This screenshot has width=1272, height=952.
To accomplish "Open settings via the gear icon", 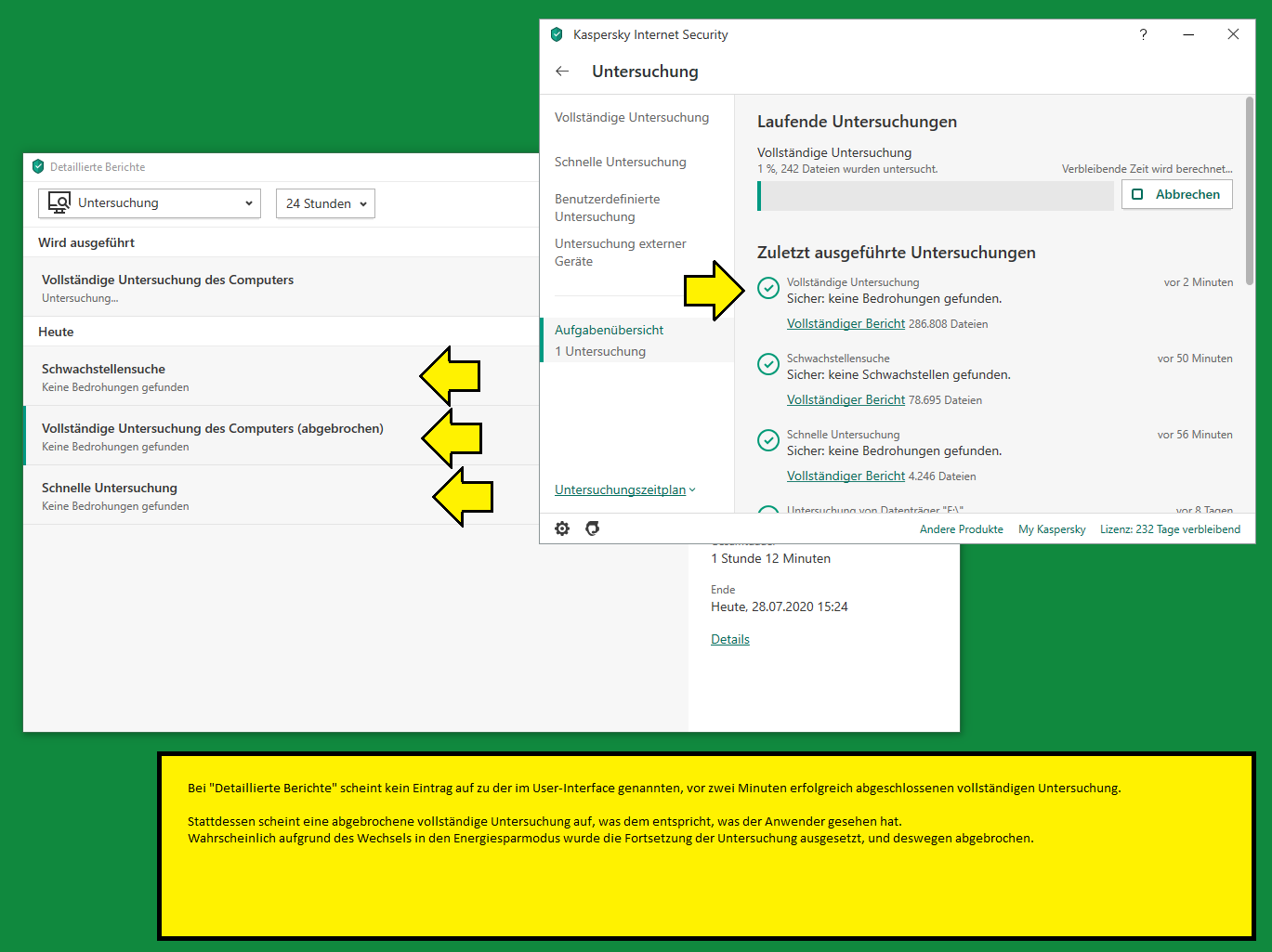I will coord(562,528).
